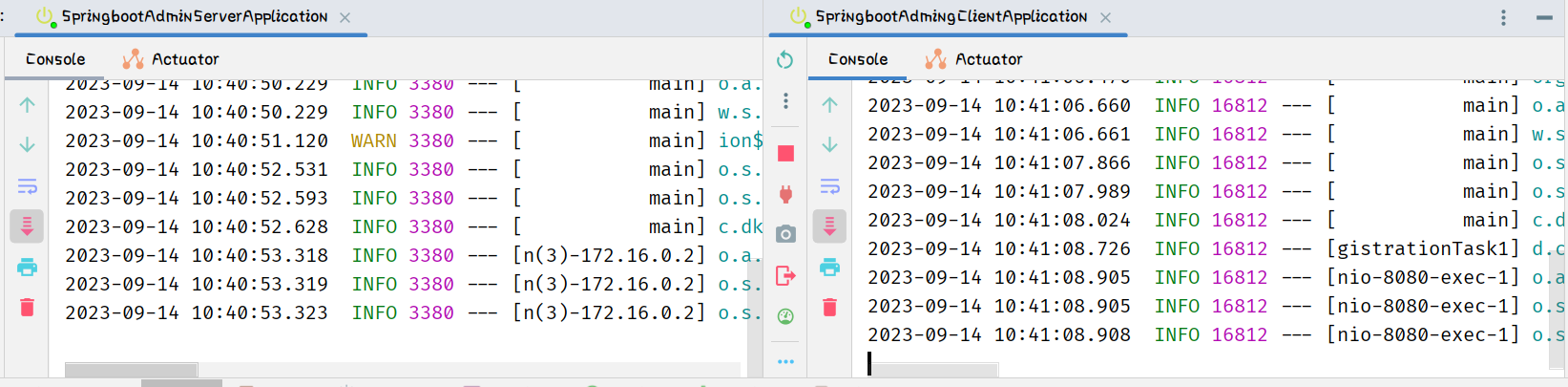Viewport: 1568px width, 387px height.
Task: Toggle scroll to end in the server console
Action: [27, 226]
